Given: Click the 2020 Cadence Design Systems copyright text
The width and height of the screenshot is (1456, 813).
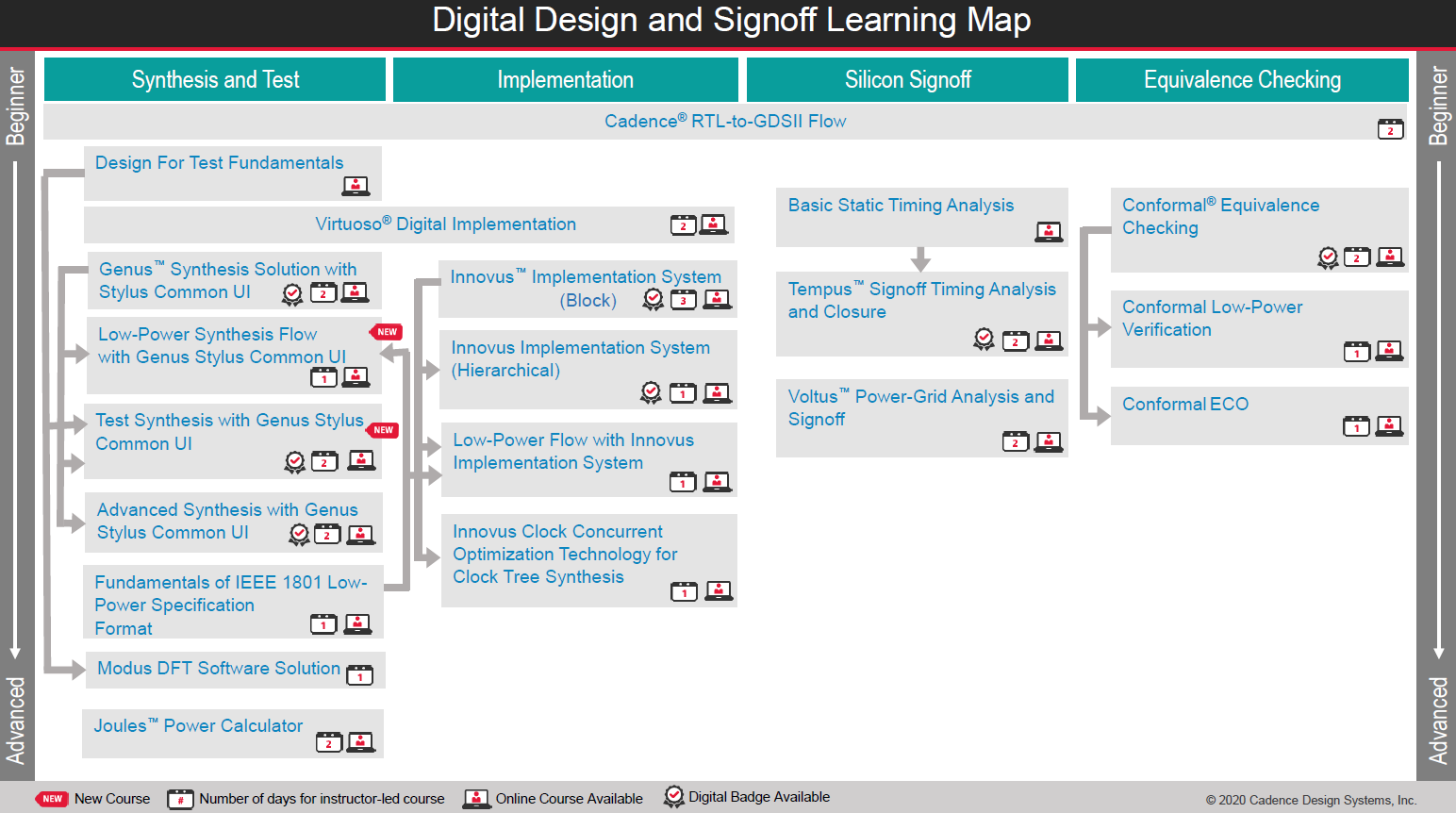Looking at the screenshot, I should click(1311, 800).
